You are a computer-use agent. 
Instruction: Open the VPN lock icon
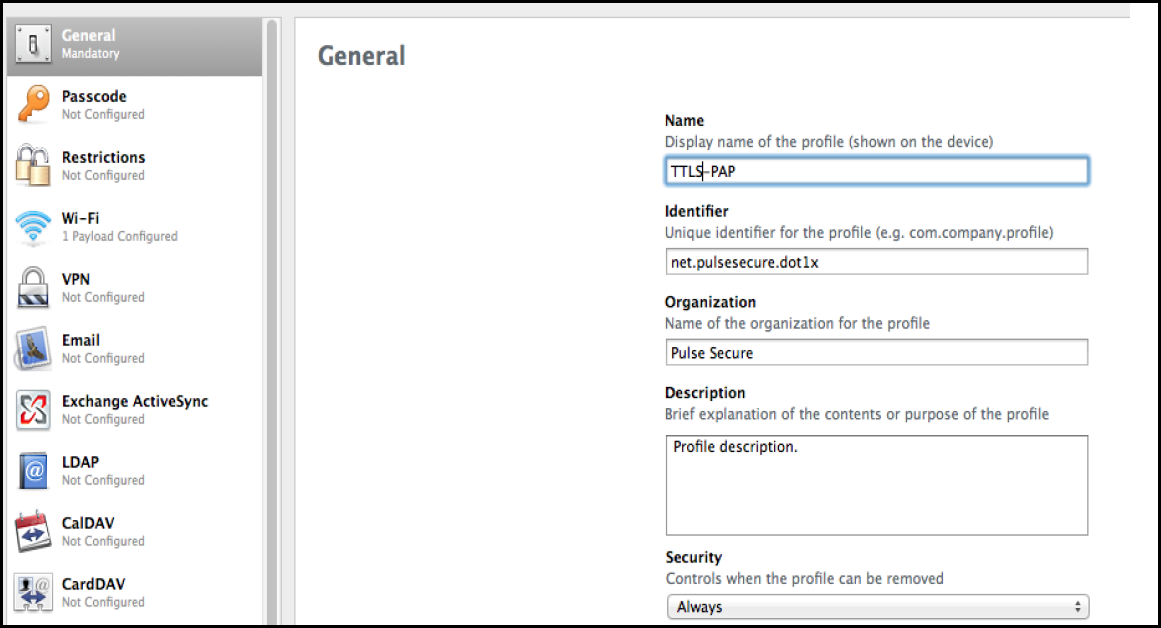point(33,287)
